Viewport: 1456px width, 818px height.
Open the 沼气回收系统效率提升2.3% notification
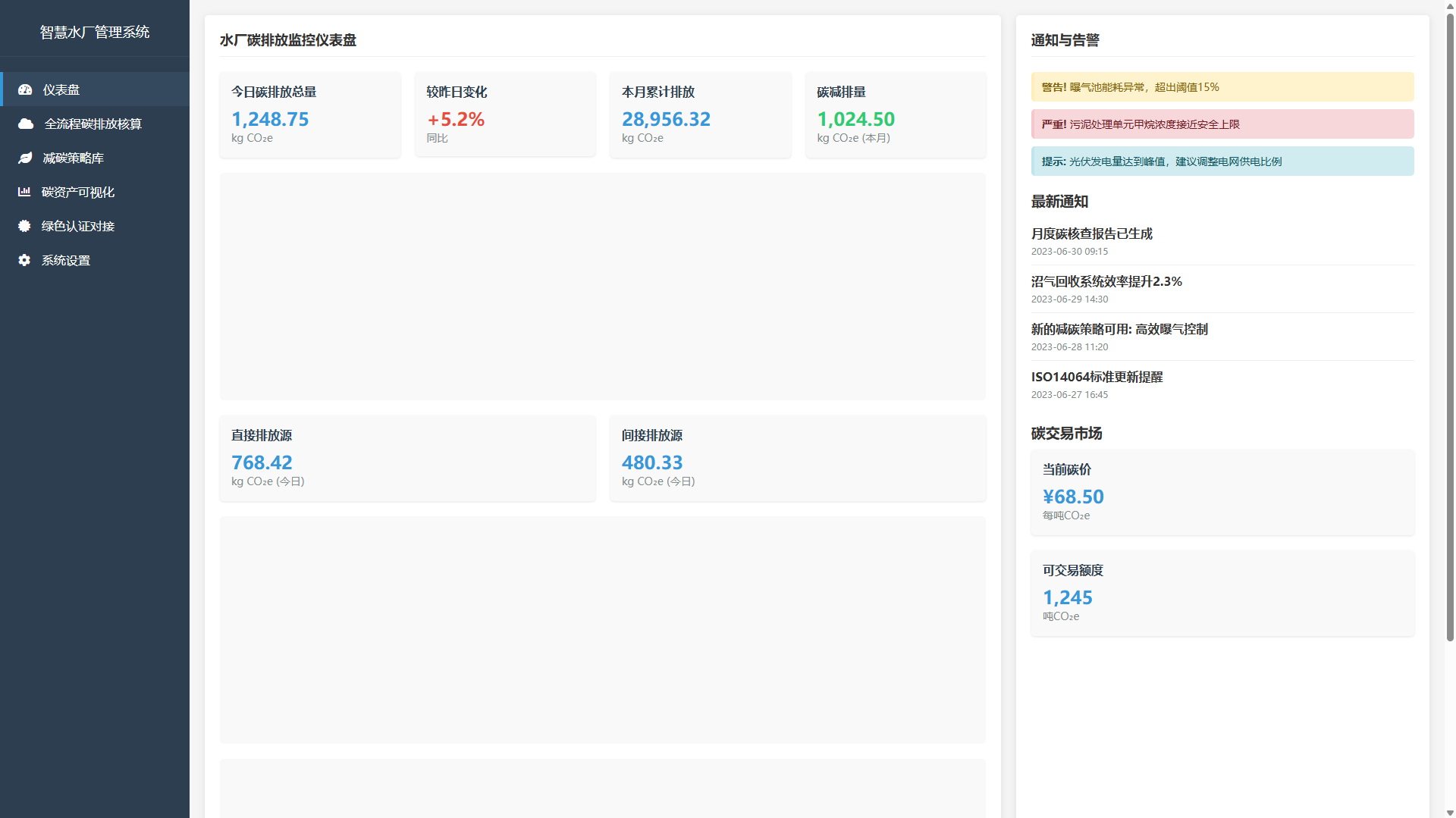click(x=1106, y=282)
